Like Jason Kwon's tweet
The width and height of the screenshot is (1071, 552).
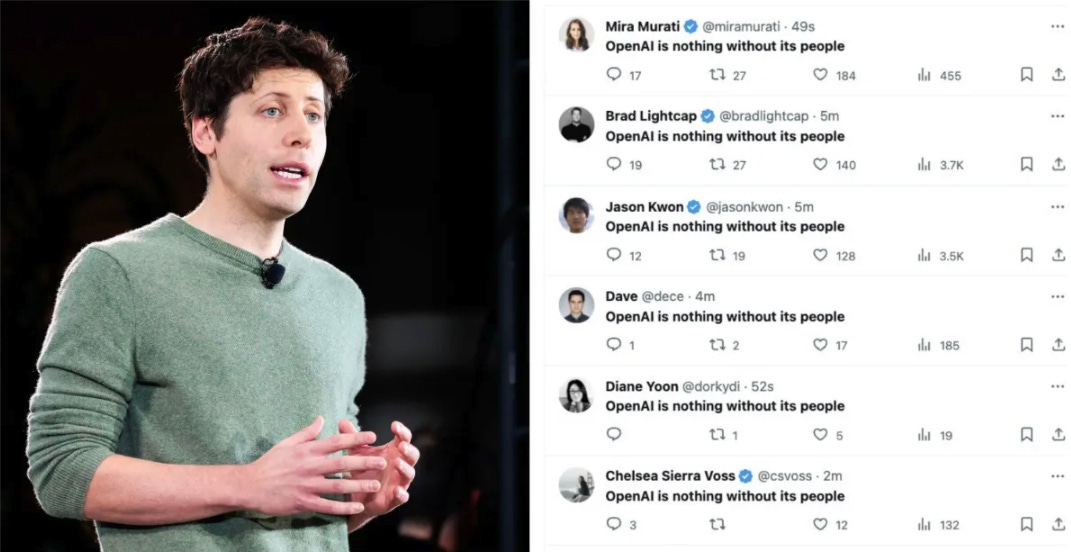pos(820,255)
